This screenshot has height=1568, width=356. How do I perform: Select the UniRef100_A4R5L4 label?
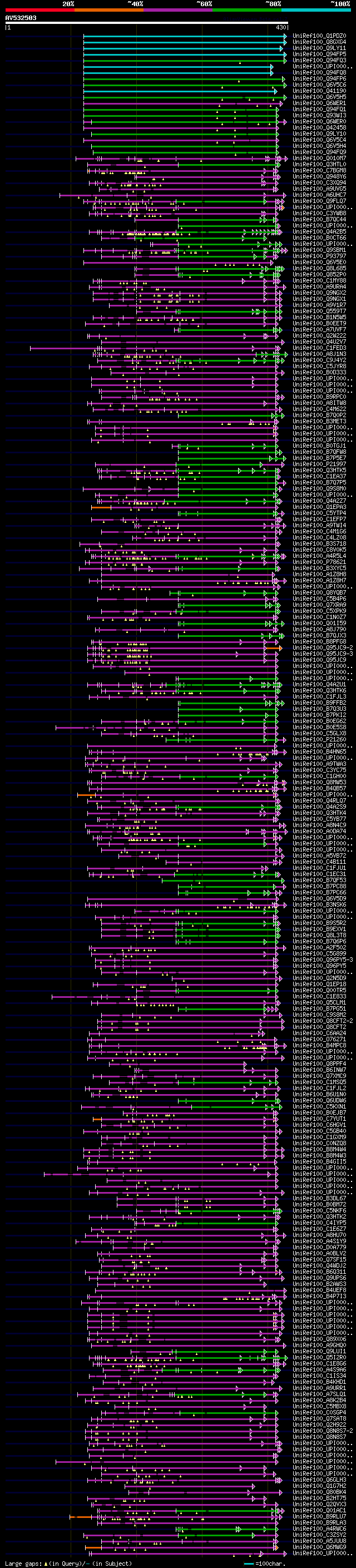pos(319,556)
